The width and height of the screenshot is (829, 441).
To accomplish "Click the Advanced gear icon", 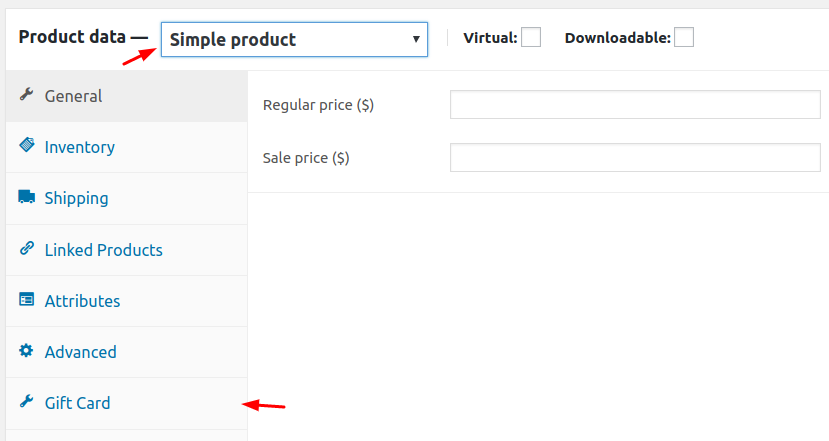I will (x=26, y=350).
